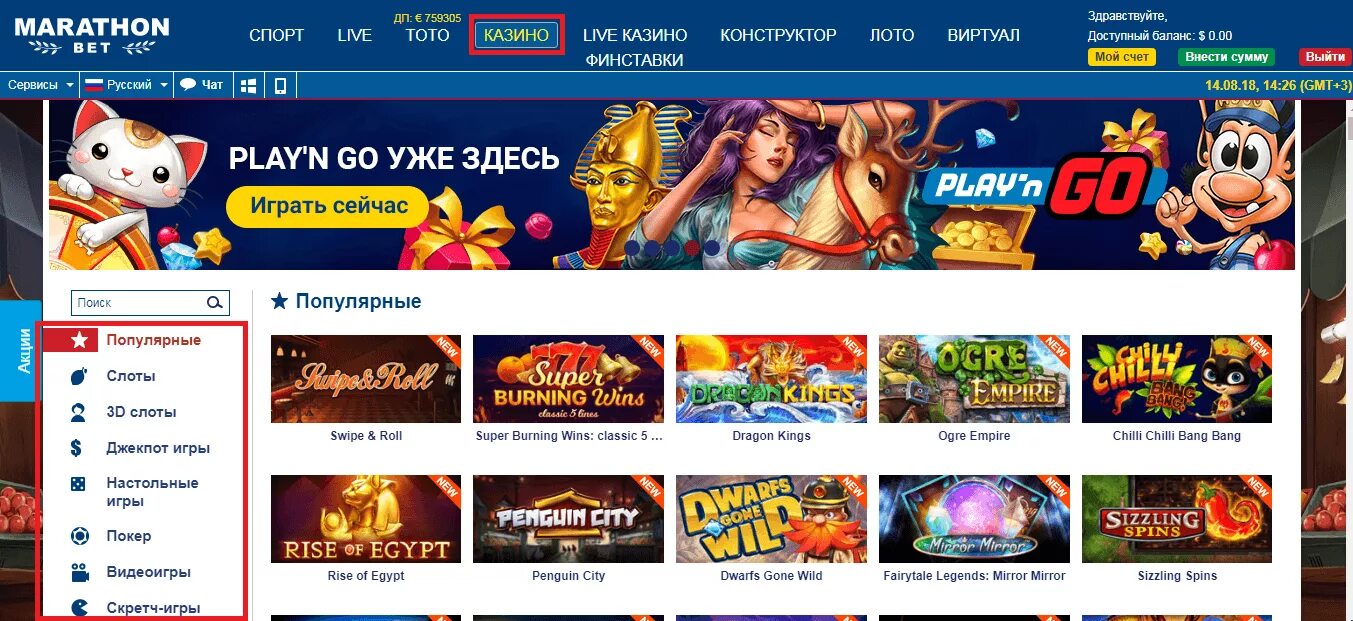
Task: Open the Чат chat bubble
Action: (201, 86)
